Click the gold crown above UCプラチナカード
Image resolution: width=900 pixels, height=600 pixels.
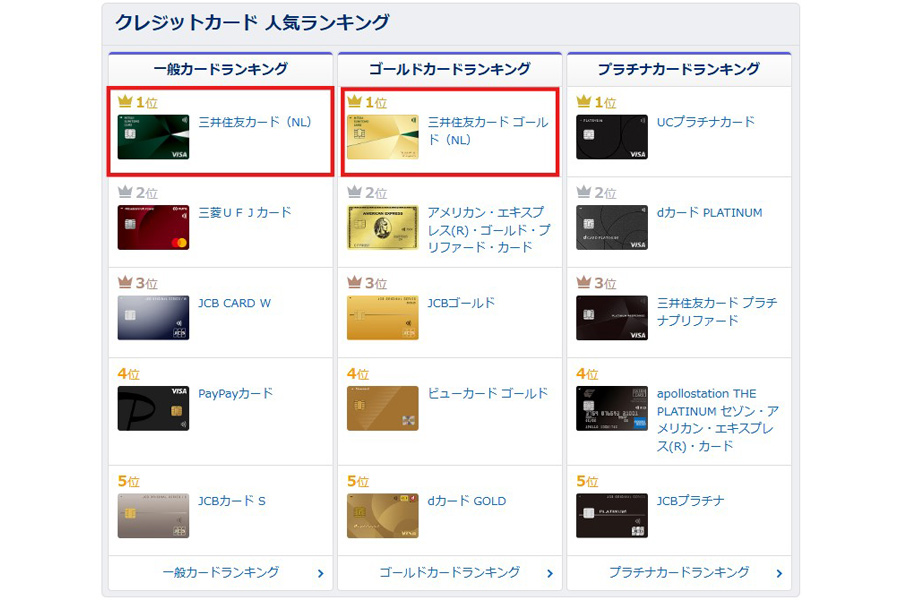tap(584, 102)
